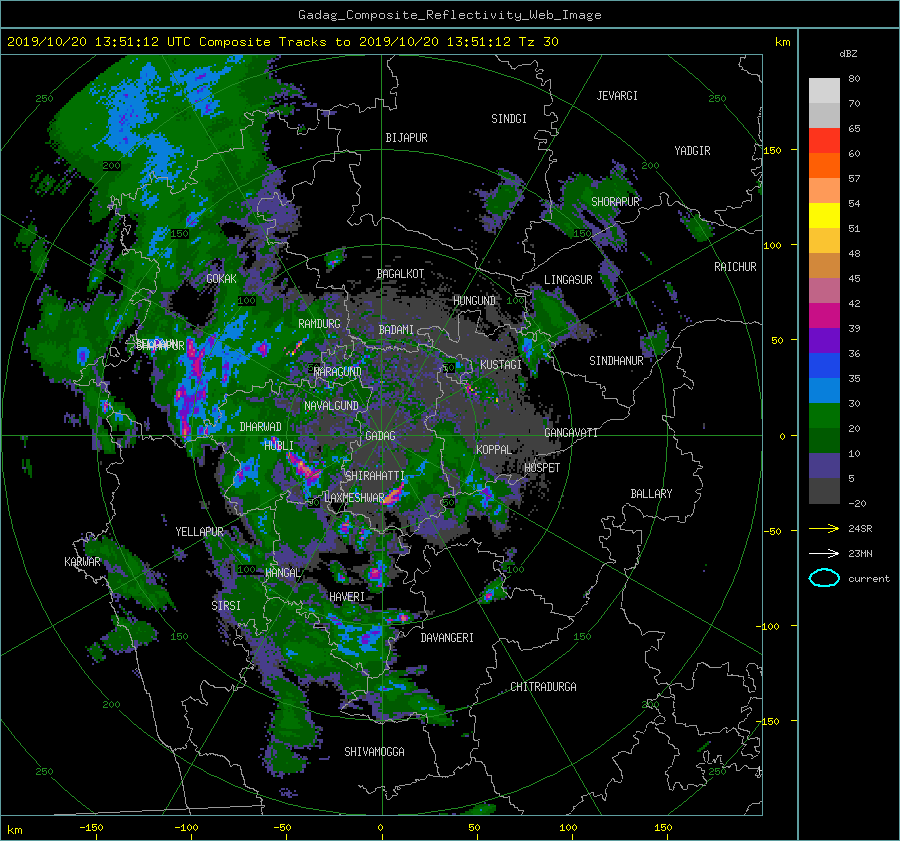Click the KUSTAGI city label

(x=501, y=365)
